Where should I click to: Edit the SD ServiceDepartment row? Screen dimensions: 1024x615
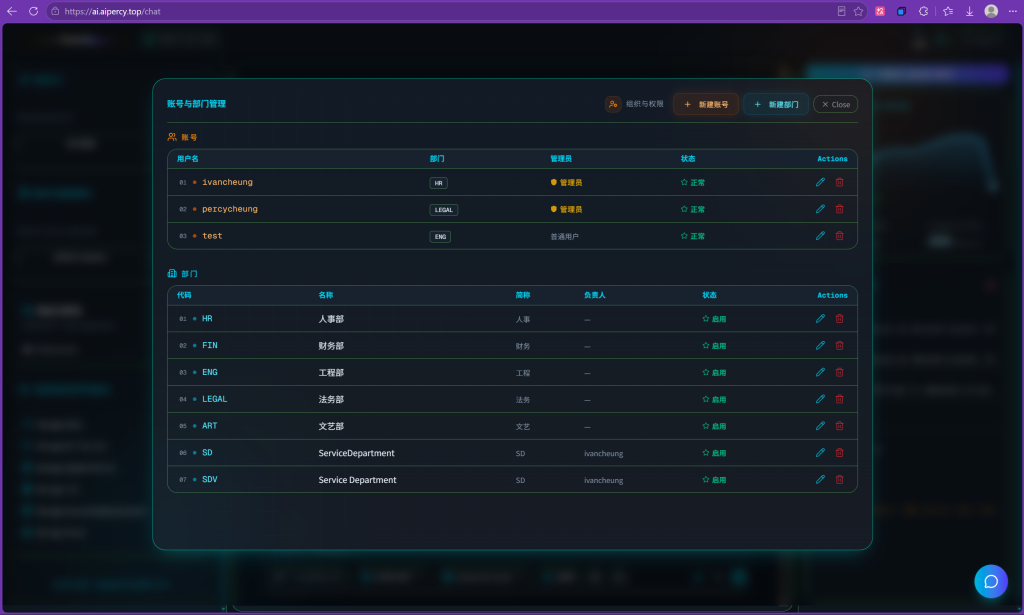pos(820,452)
